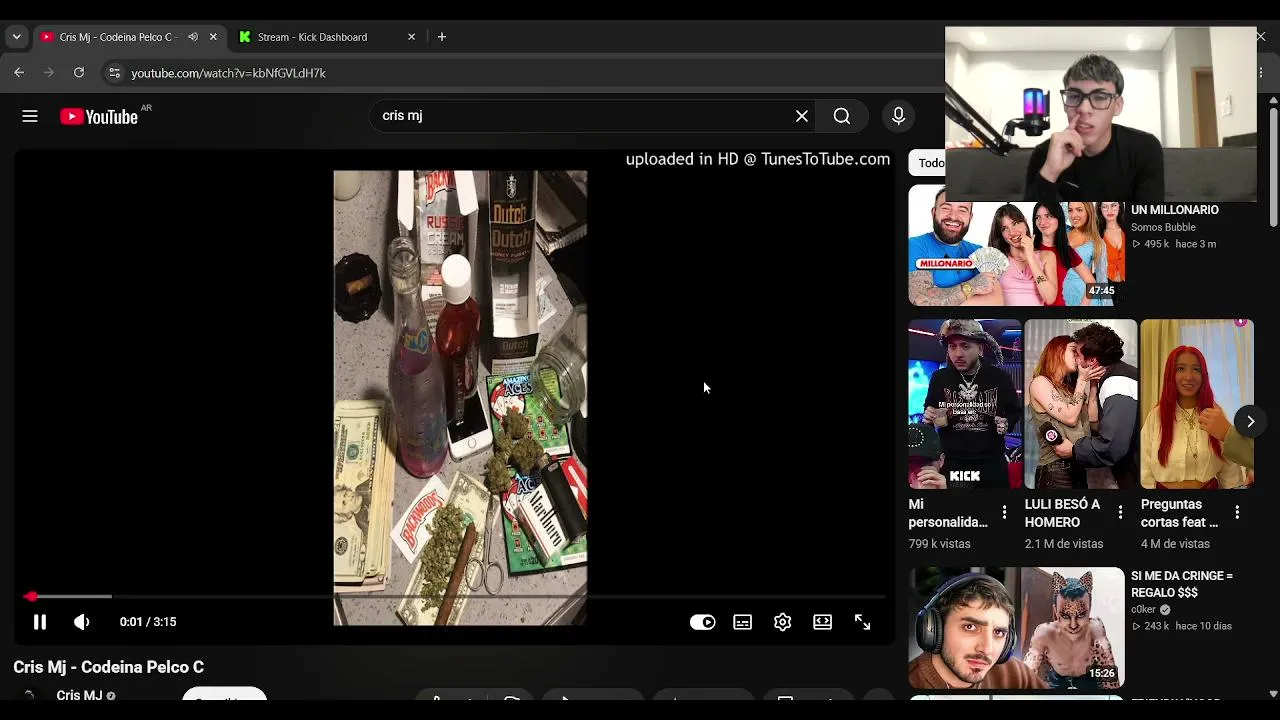
Task: Open options for 'LULI BESÓ A HOMERO' Short
Action: [1120, 512]
